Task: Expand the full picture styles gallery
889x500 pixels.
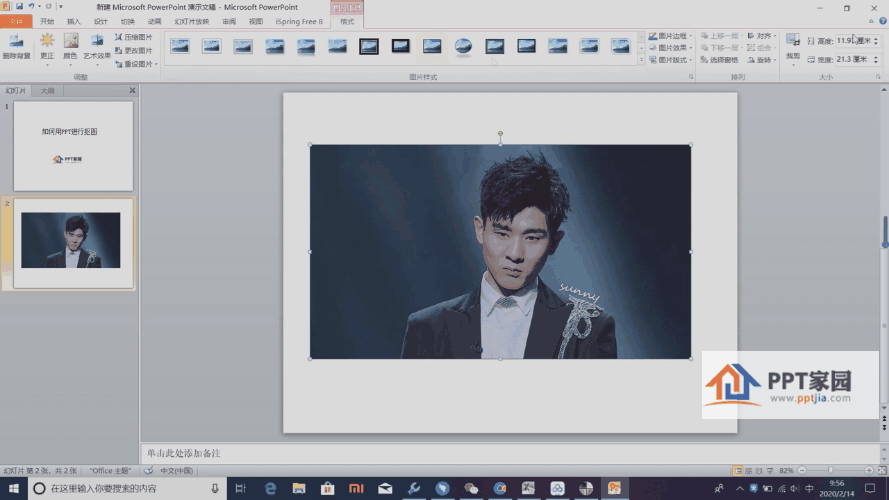Action: (x=641, y=60)
